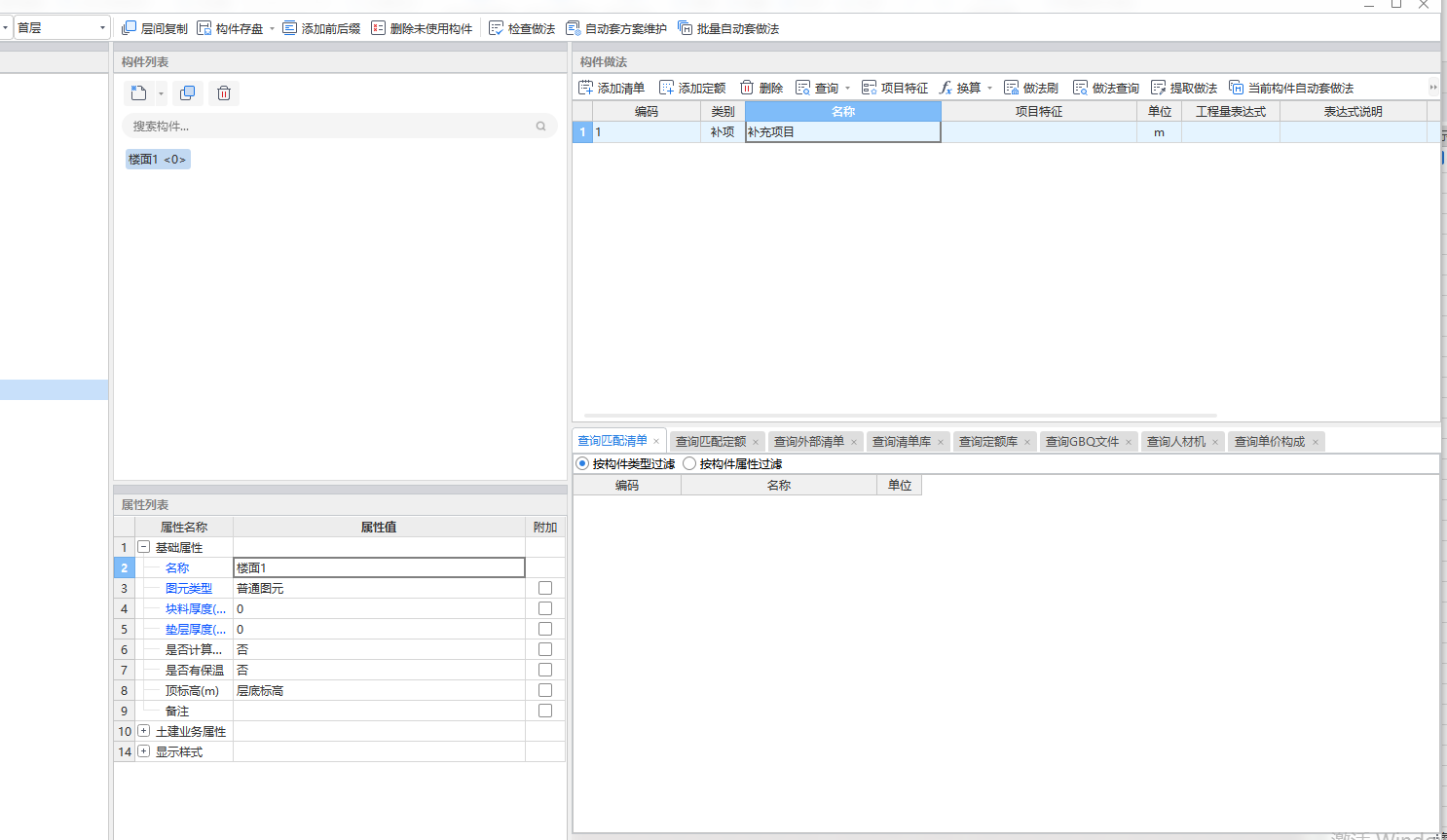The width and height of the screenshot is (1447, 840).
Task: Click the 添加前后缀 toolbar icon
Action: [290, 28]
